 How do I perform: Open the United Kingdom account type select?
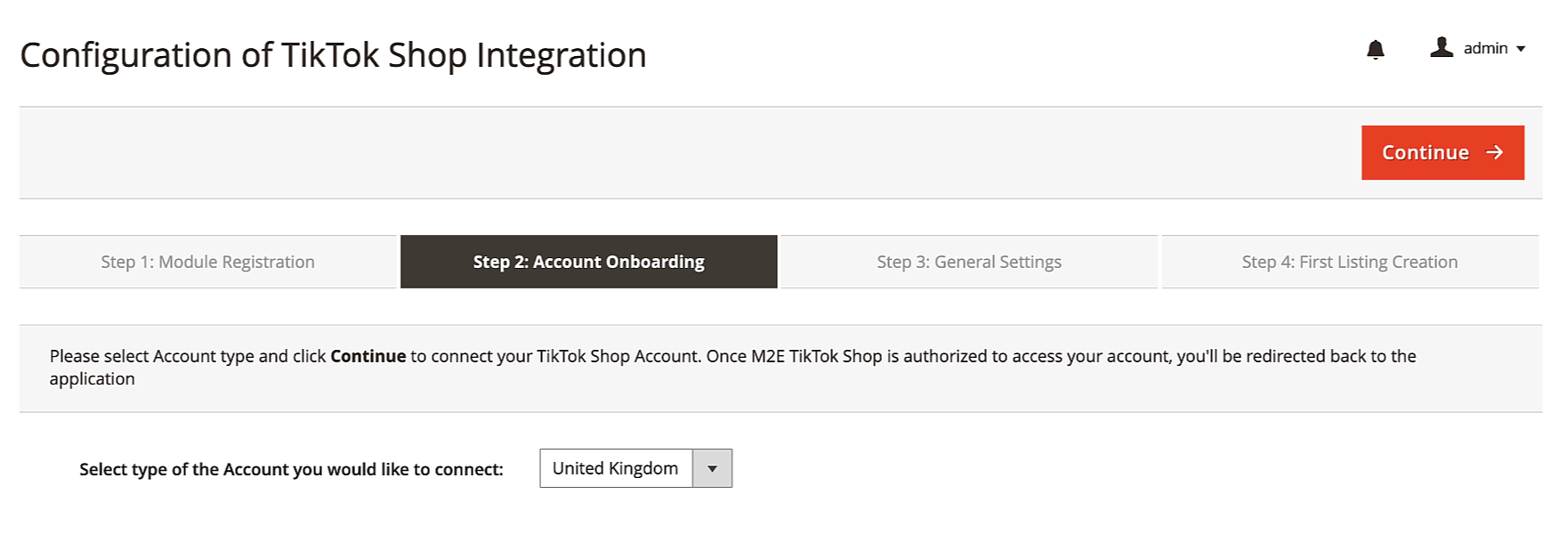tap(616, 468)
